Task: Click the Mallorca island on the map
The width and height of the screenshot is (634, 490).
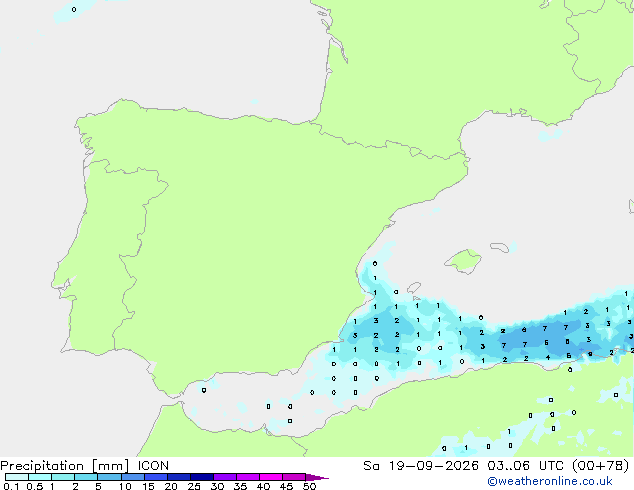Action: point(464,261)
